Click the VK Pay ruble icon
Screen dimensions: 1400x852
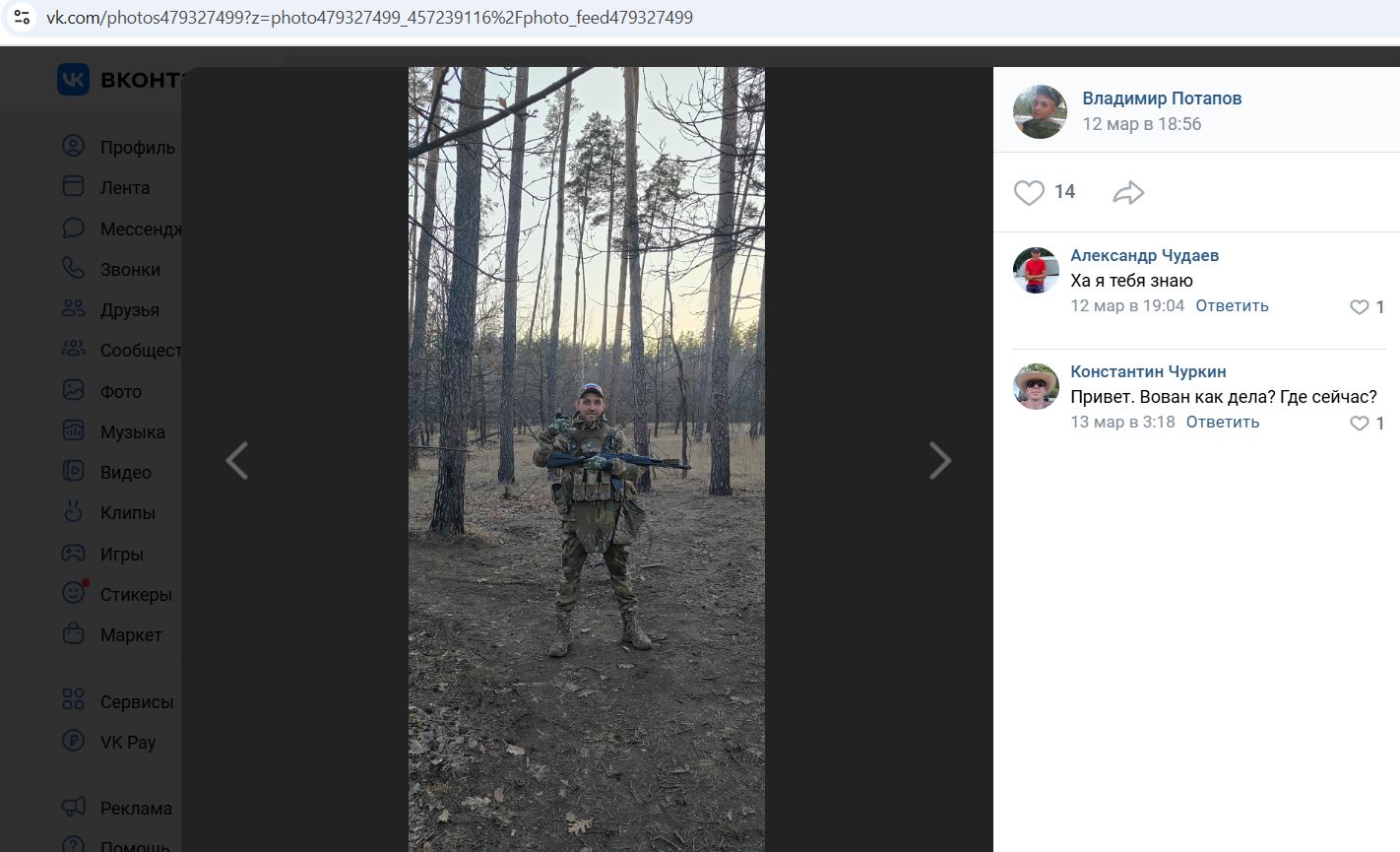point(74,741)
